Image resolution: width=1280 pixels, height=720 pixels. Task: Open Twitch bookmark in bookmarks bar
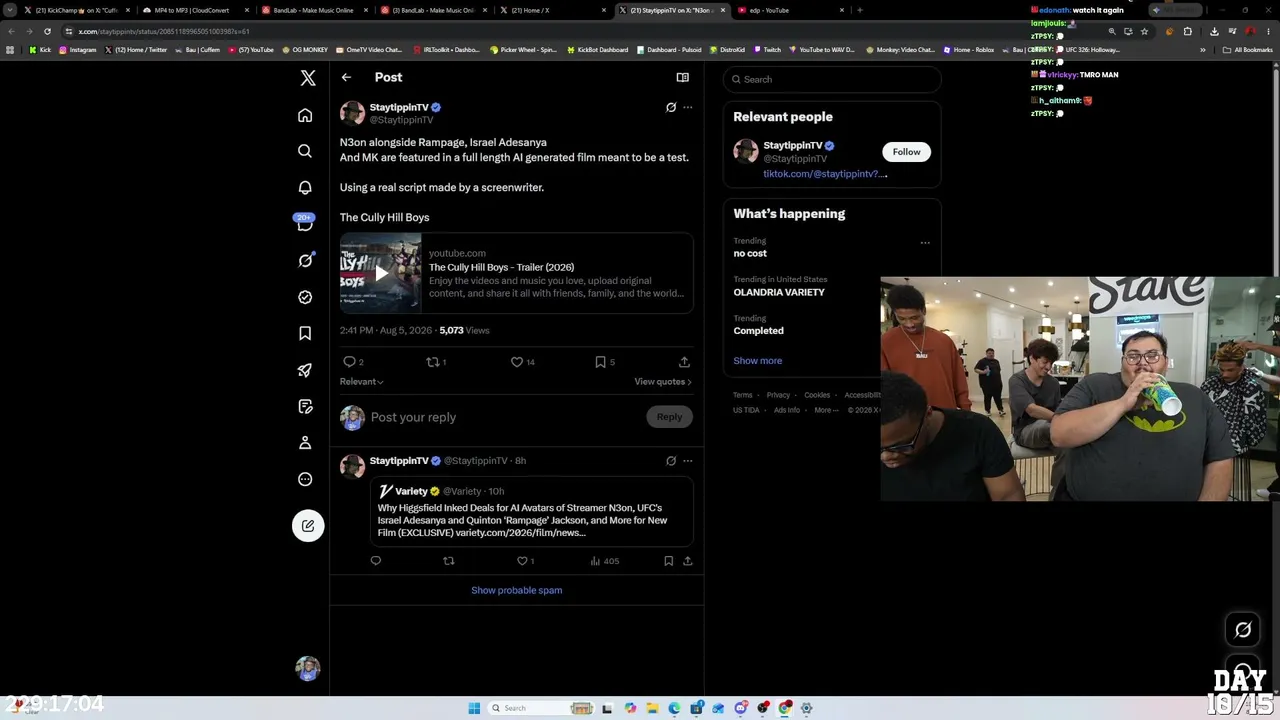(x=767, y=50)
